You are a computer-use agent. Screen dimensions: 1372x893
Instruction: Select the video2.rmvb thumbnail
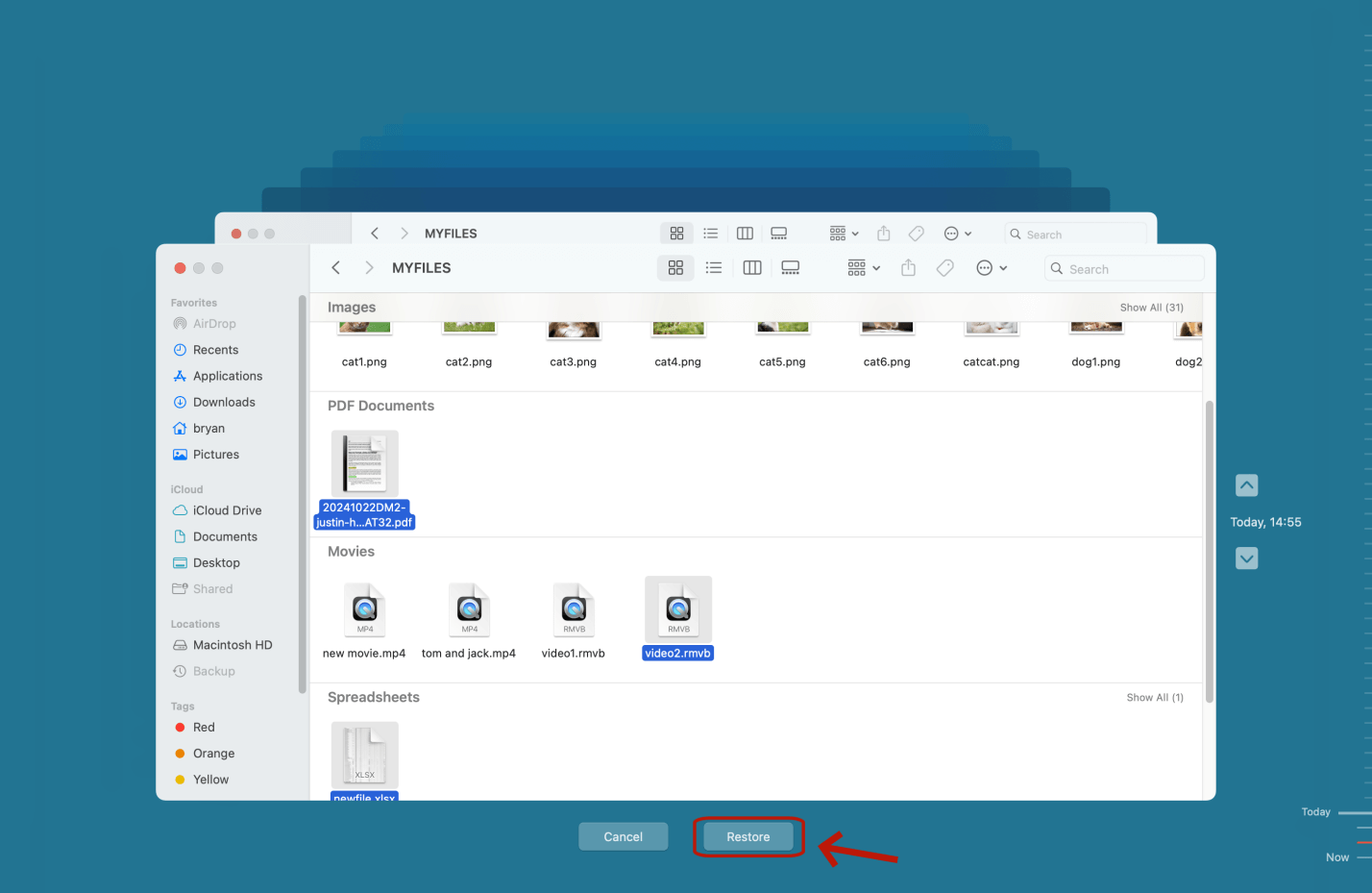pos(677,609)
